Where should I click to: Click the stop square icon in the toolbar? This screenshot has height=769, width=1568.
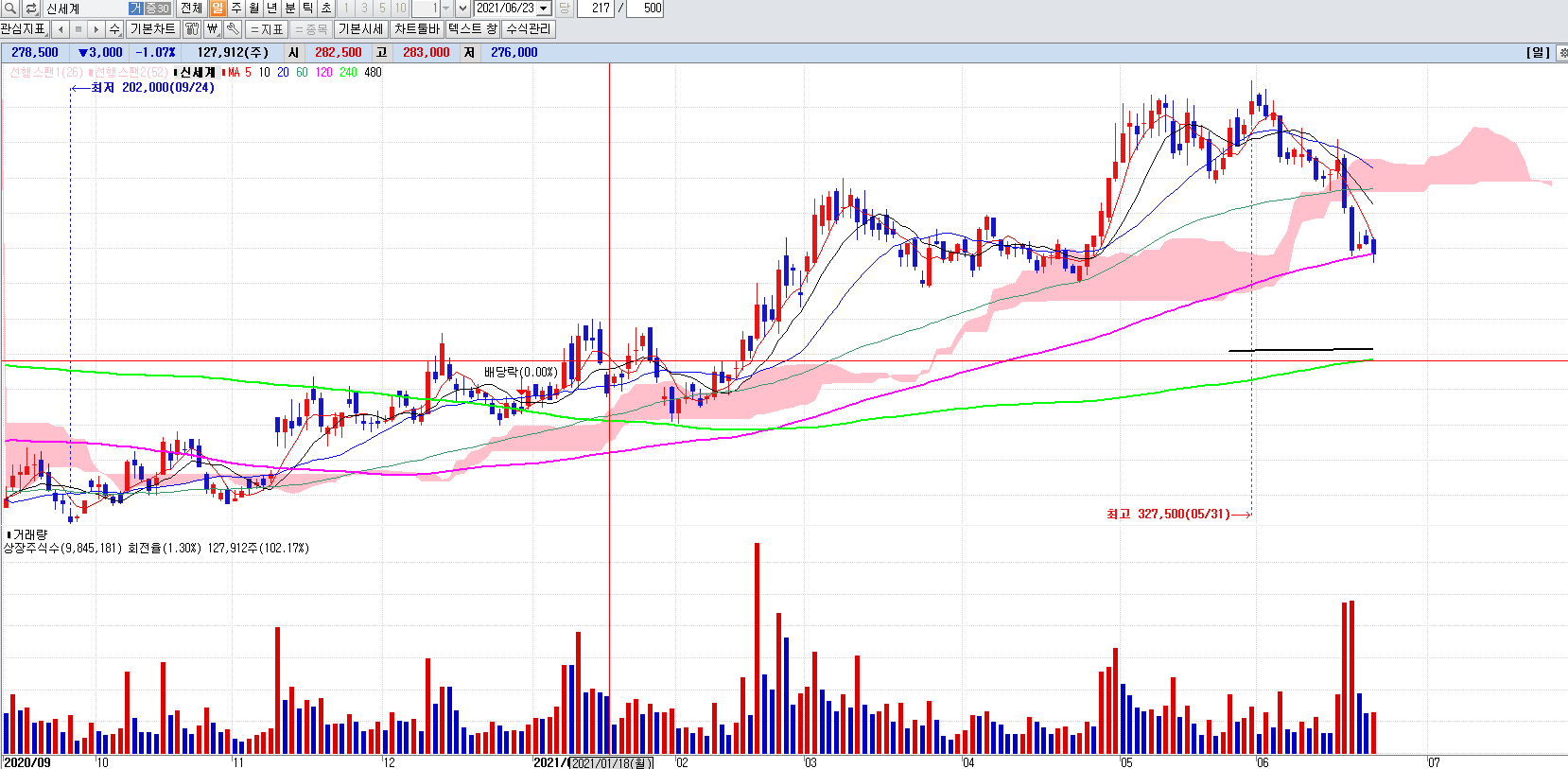(x=78, y=29)
